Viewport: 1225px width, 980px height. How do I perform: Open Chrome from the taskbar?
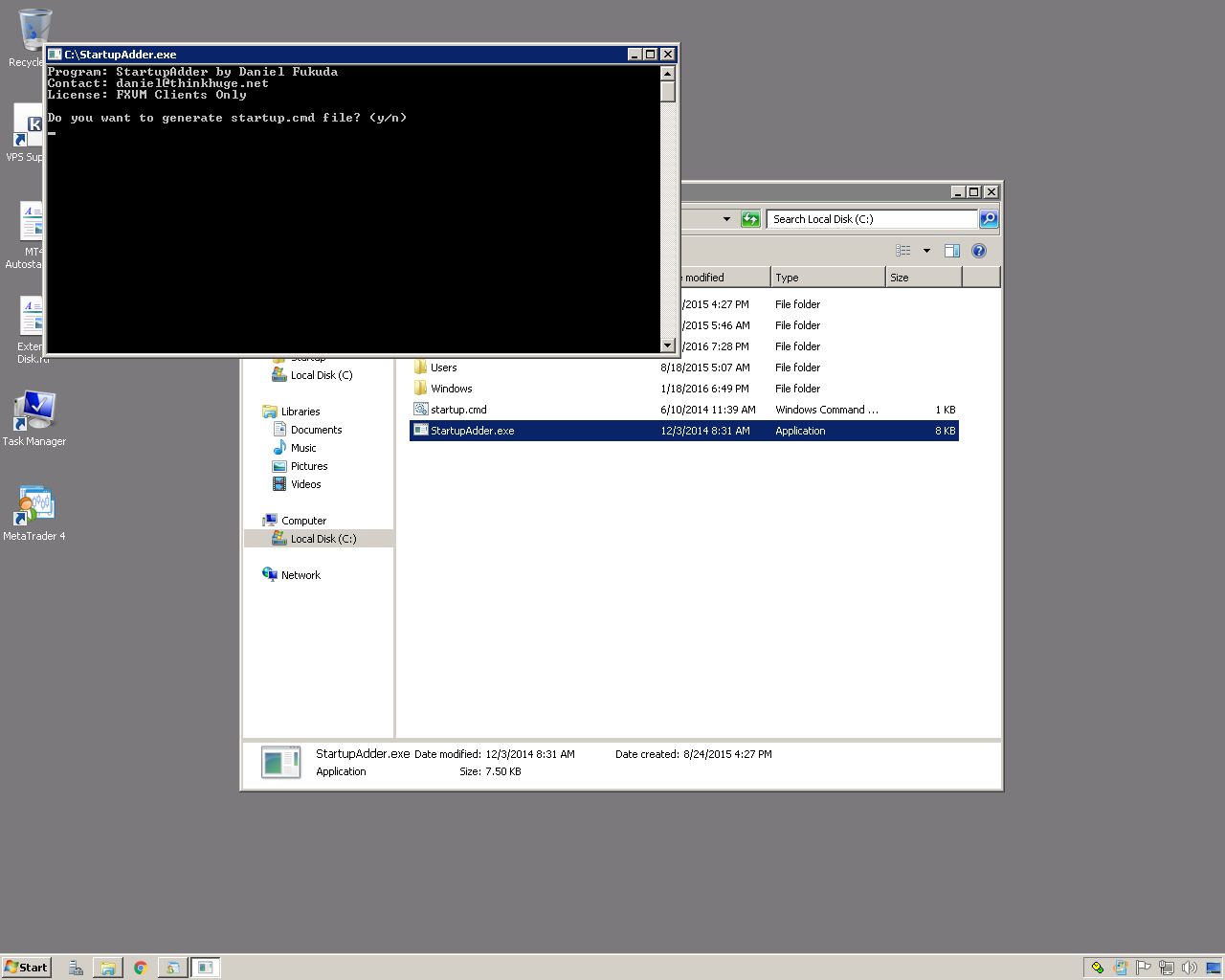tap(140, 968)
